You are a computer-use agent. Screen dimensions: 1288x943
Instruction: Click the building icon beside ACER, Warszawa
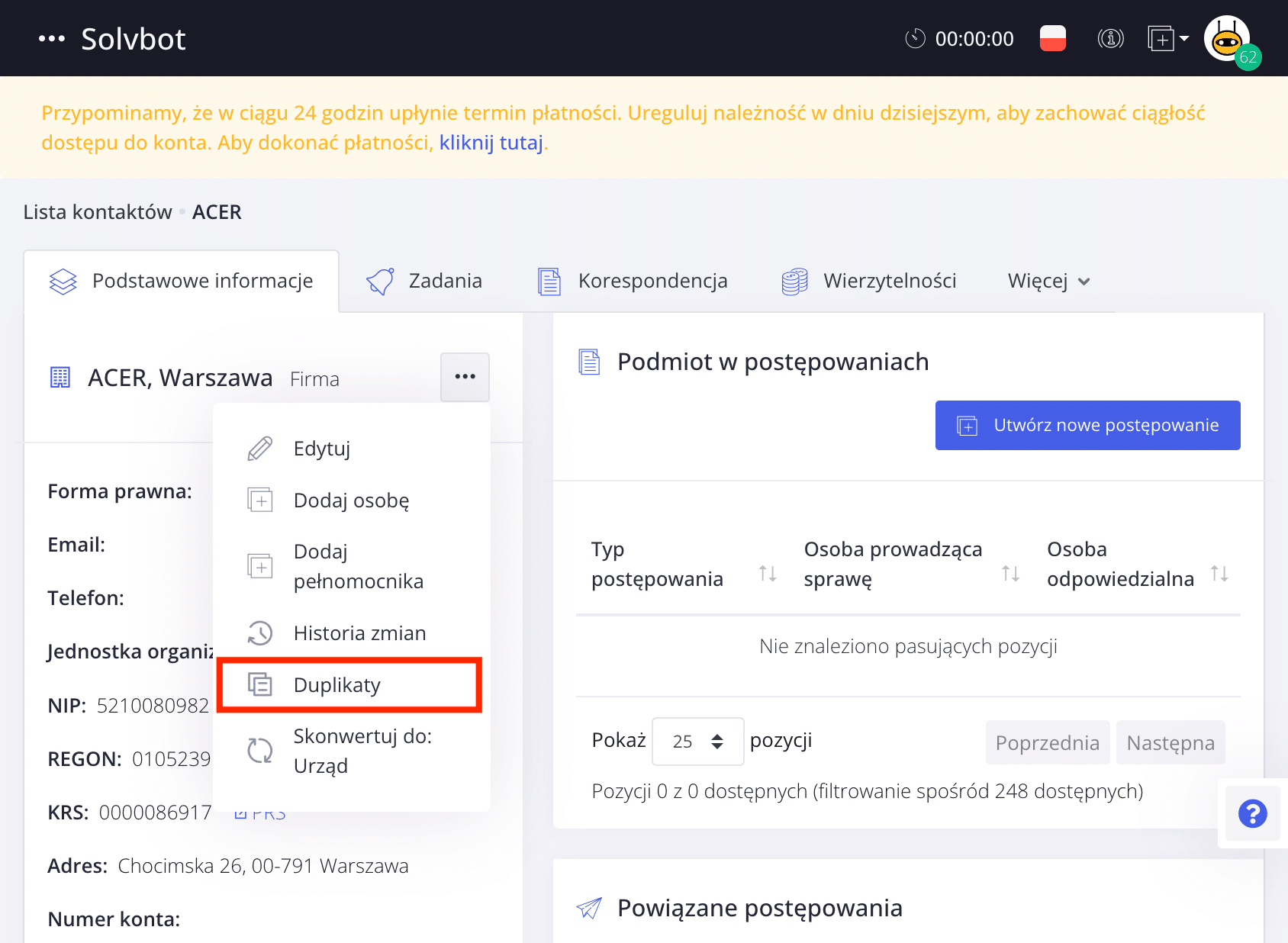60,377
